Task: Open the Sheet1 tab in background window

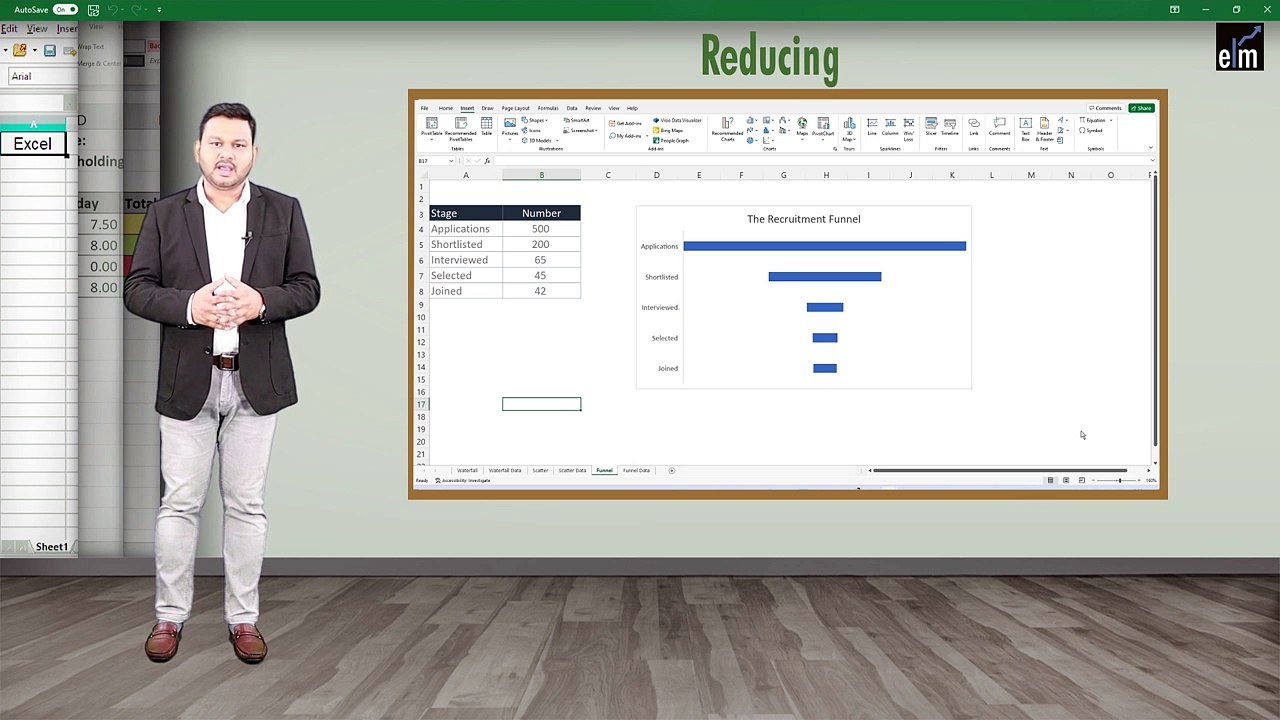Action: click(52, 547)
